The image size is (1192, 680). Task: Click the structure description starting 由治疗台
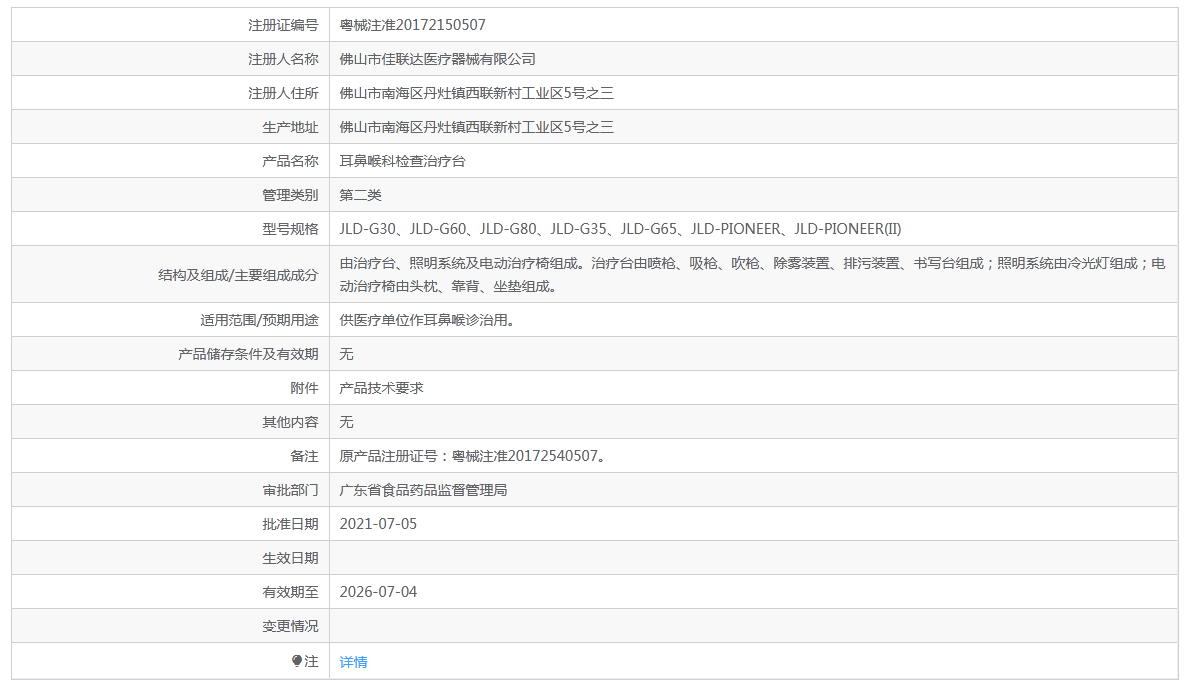[x=752, y=275]
